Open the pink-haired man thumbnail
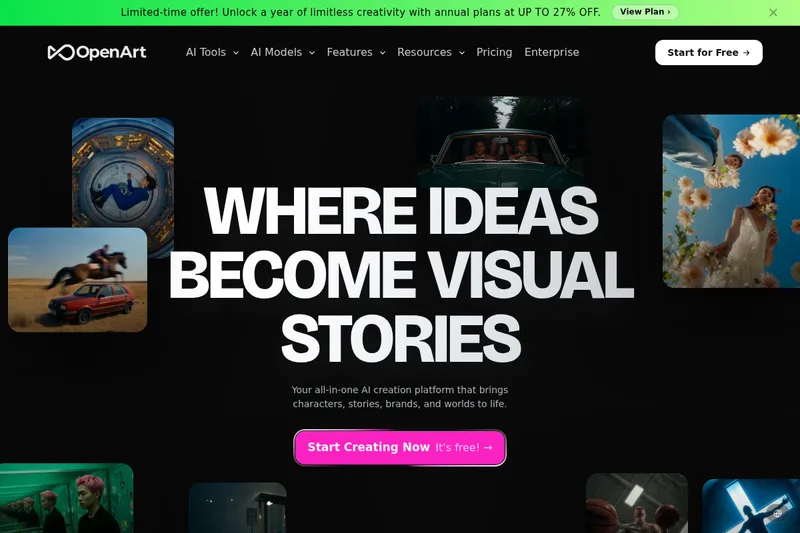 click(x=66, y=498)
